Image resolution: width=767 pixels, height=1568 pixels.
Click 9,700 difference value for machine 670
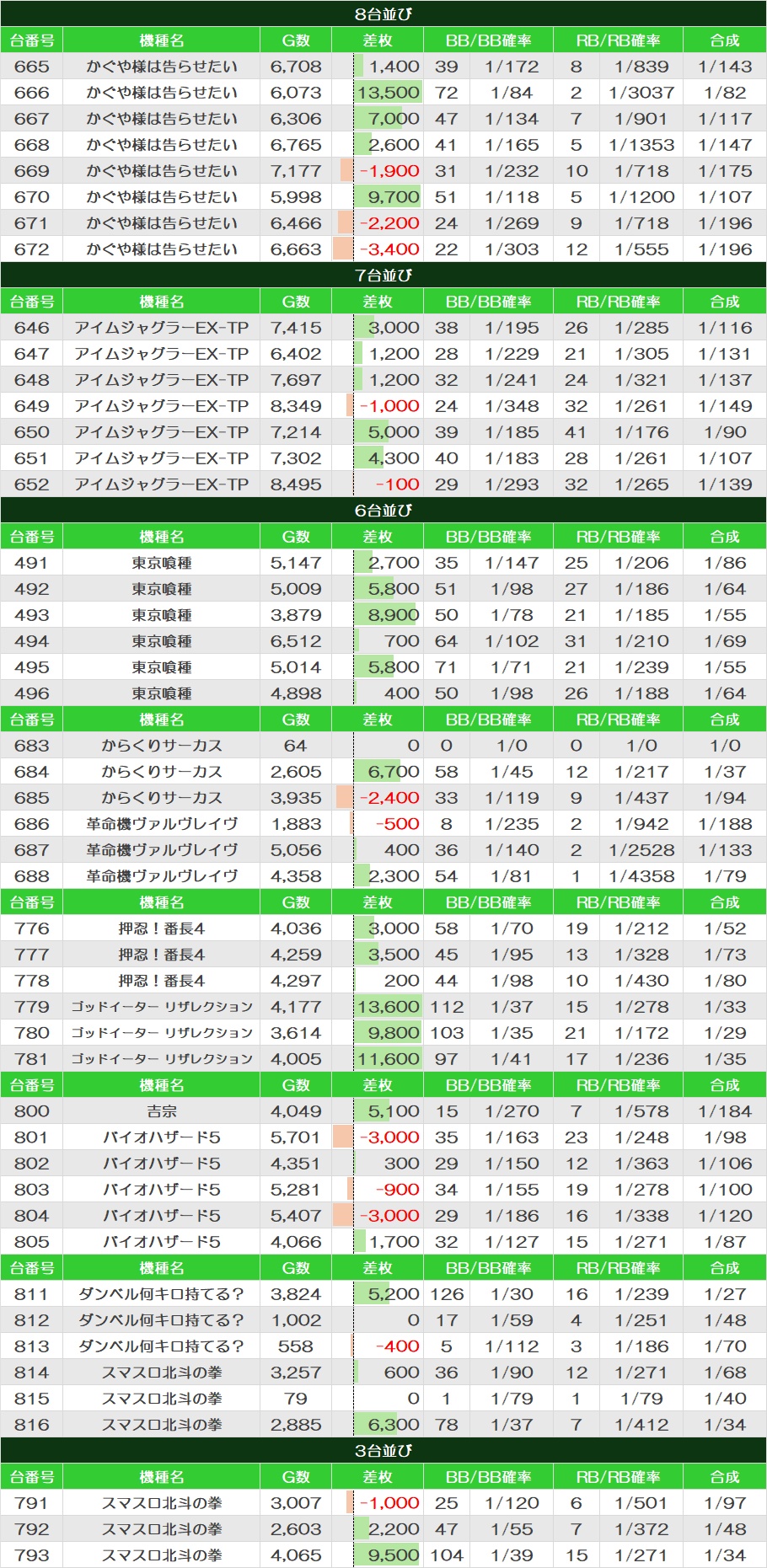(394, 197)
